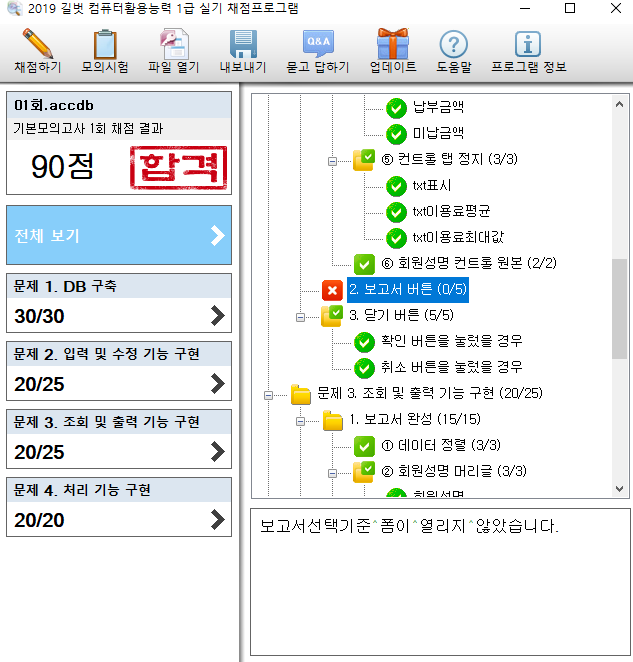Screen dimensions: 633x662
Task: Select the 전체 보기 panel item
Action: coord(118,236)
